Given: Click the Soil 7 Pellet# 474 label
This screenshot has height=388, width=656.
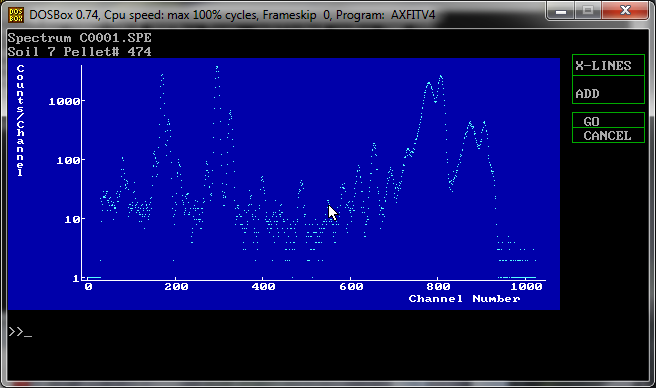Looking at the screenshot, I should (x=79, y=52).
